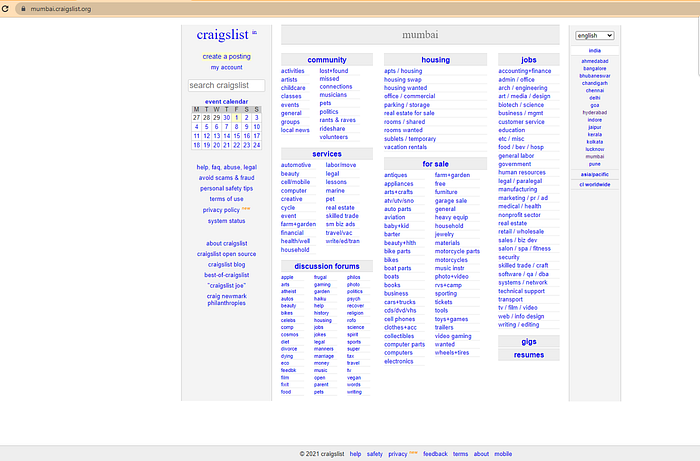Open lost+found community link
This screenshot has height=461, width=700.
[x=333, y=71]
